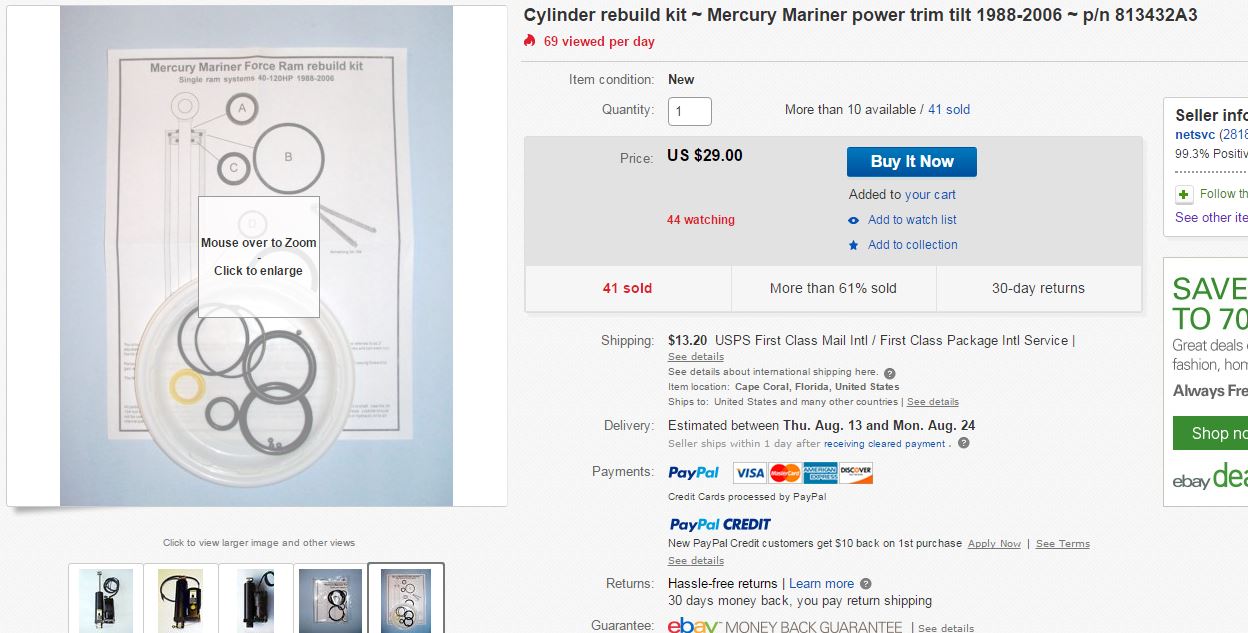This screenshot has width=1248, height=633.
Task: Click the help icon beside Learn more
Action: [866, 584]
